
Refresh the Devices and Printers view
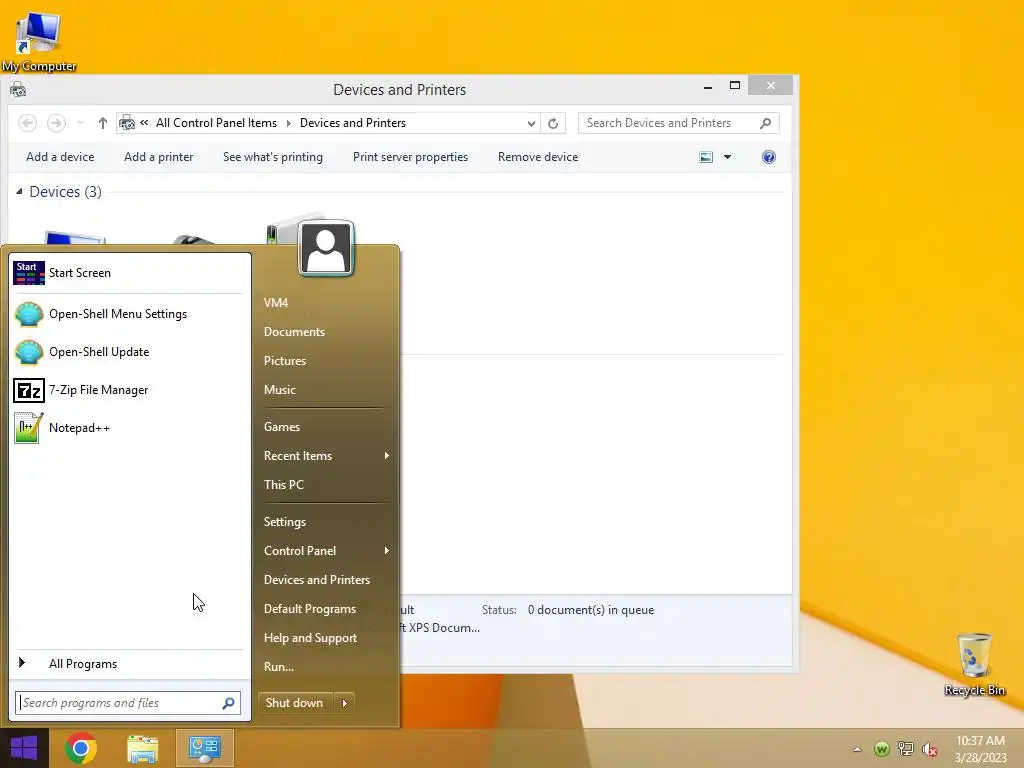[552, 123]
